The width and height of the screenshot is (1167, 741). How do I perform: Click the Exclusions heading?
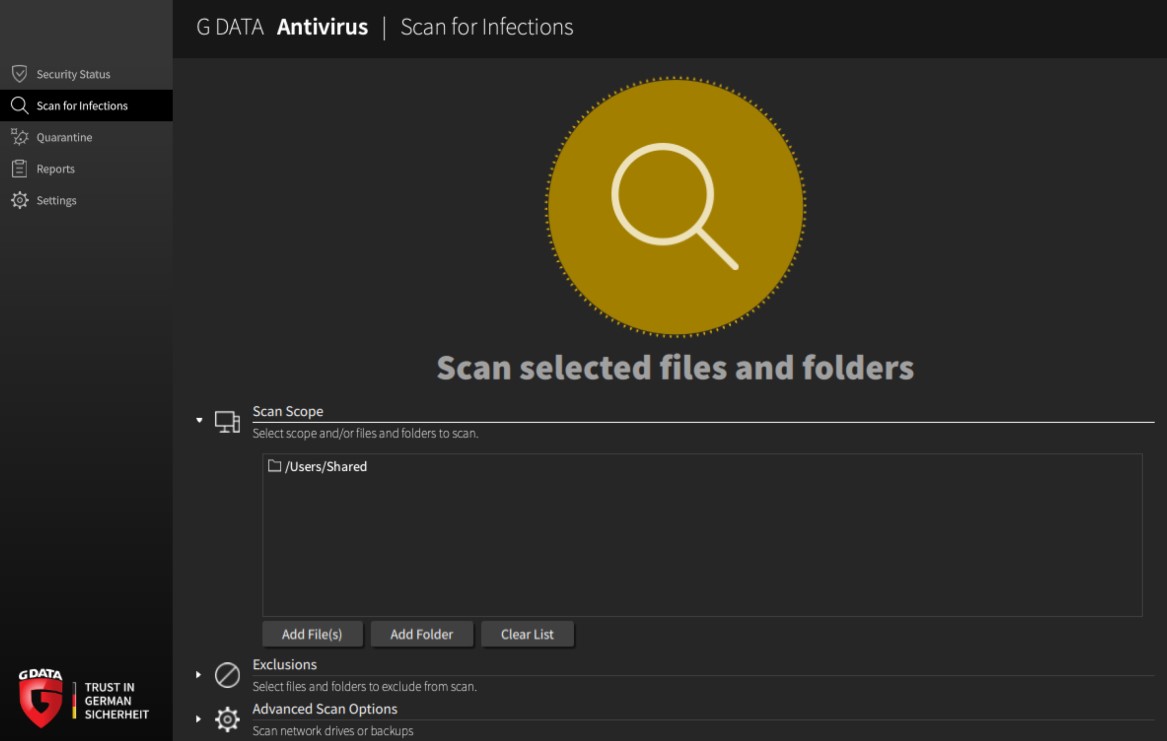[284, 664]
